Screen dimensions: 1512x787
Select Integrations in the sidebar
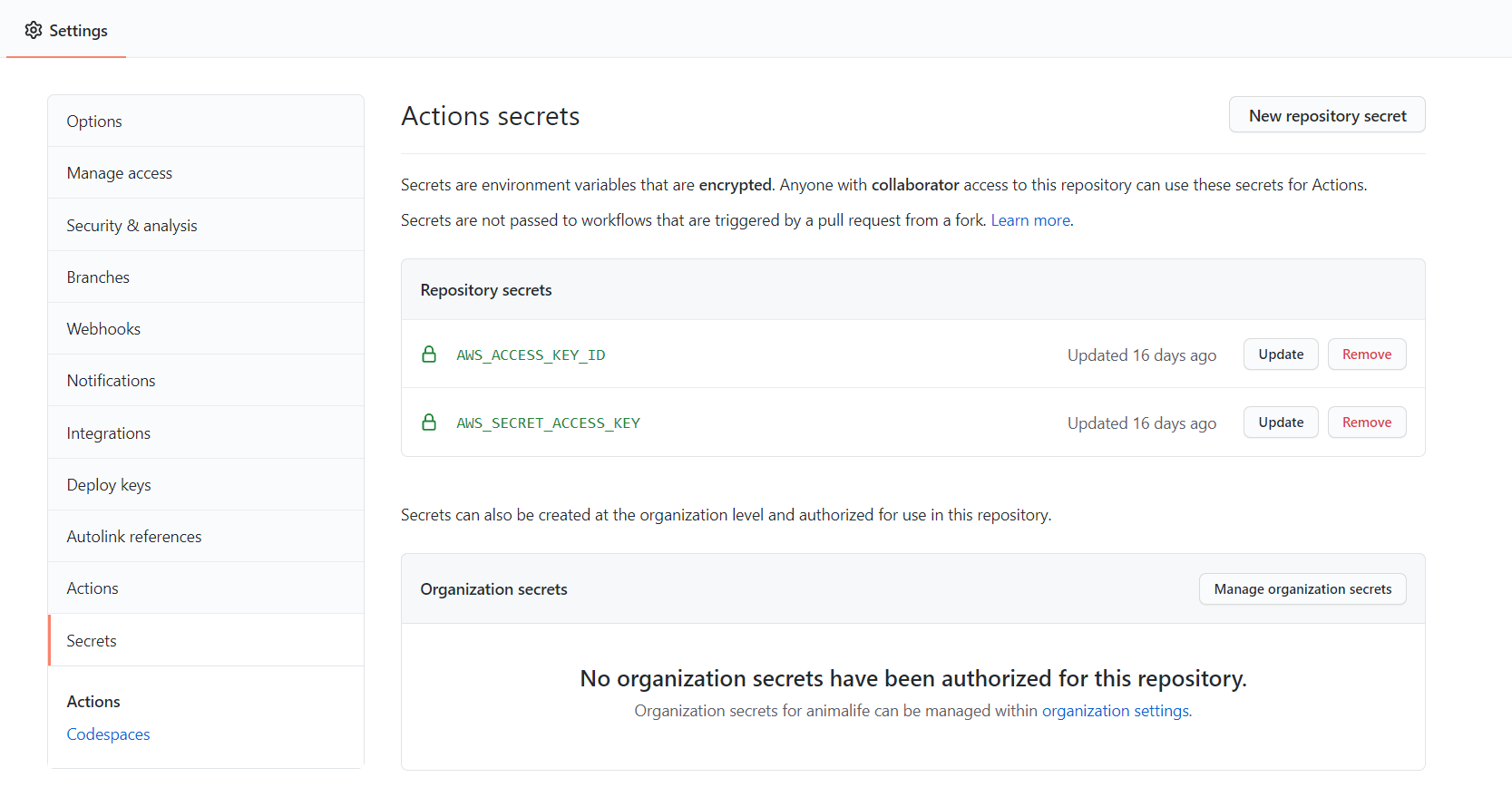coord(108,433)
